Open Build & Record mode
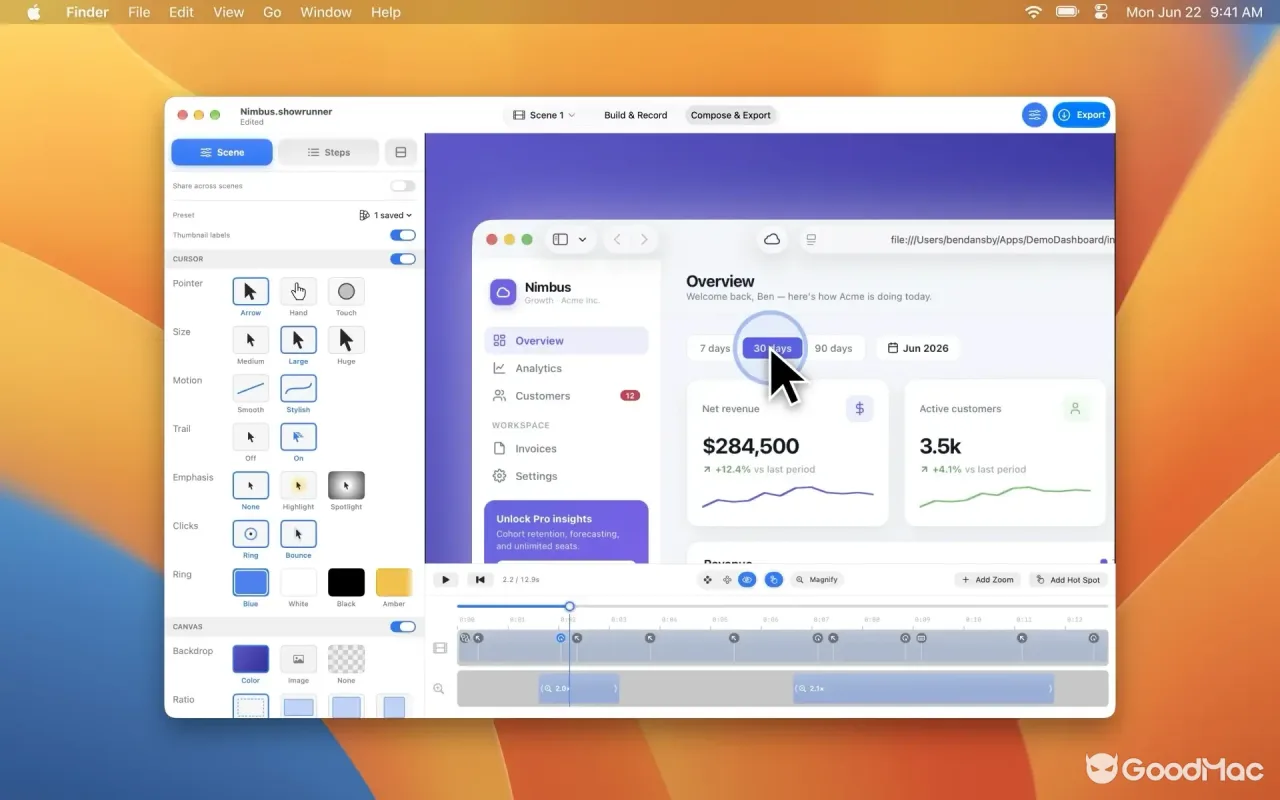Image resolution: width=1280 pixels, height=800 pixels. click(x=635, y=115)
